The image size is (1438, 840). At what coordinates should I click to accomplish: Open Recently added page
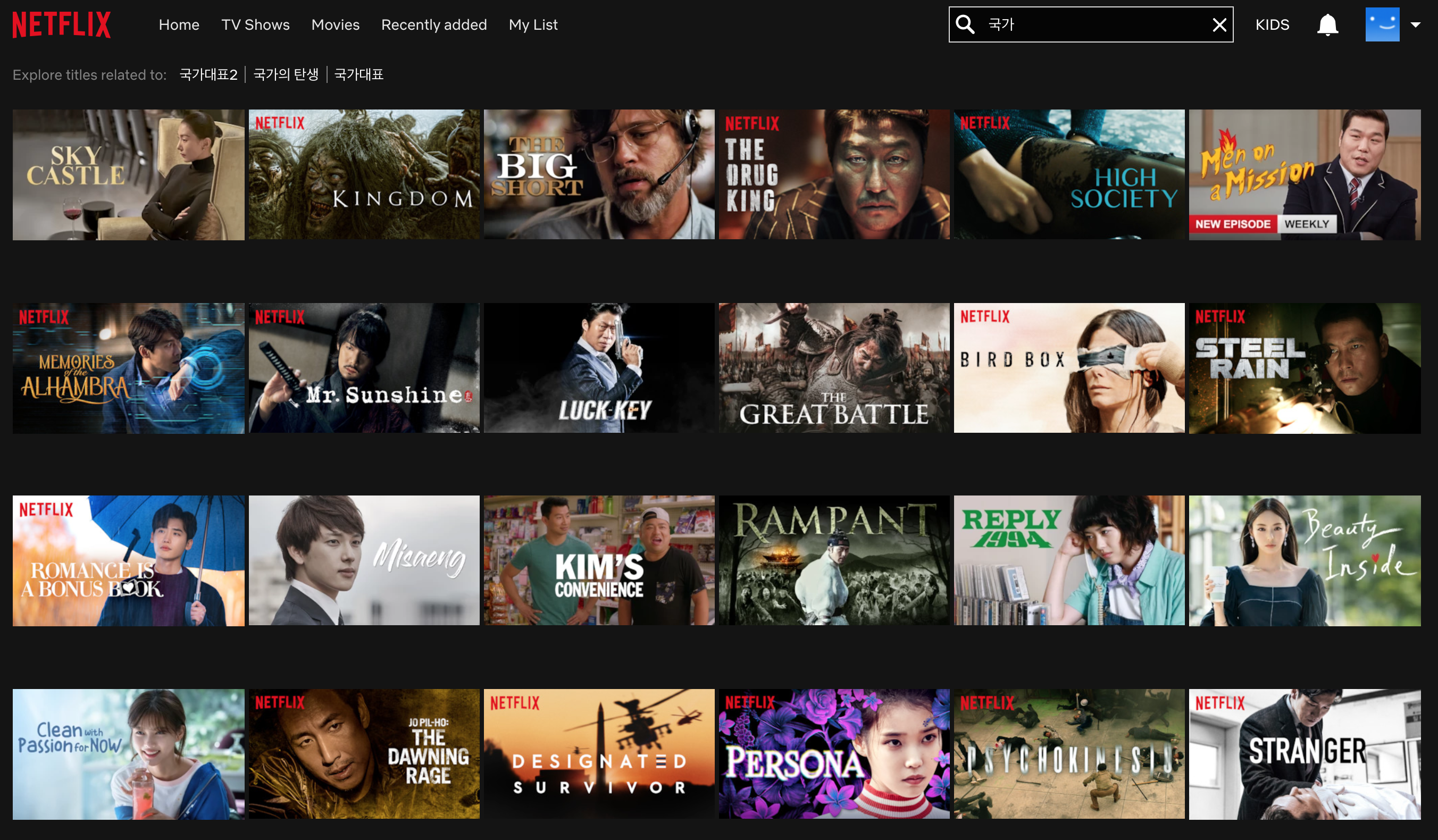(x=433, y=24)
